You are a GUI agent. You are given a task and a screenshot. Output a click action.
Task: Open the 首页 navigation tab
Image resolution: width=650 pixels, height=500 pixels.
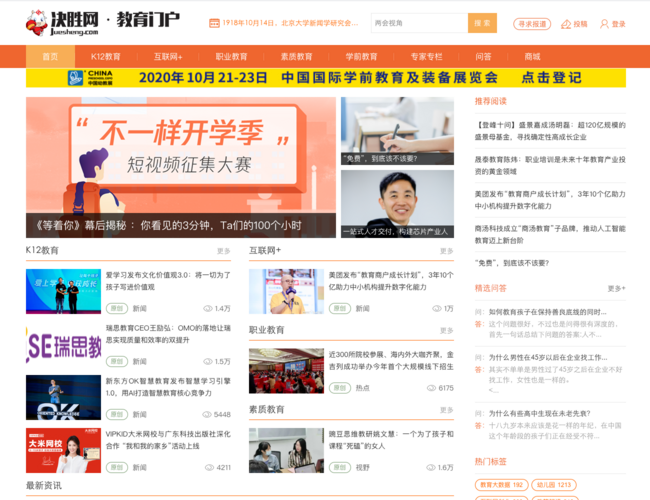pos(50,56)
